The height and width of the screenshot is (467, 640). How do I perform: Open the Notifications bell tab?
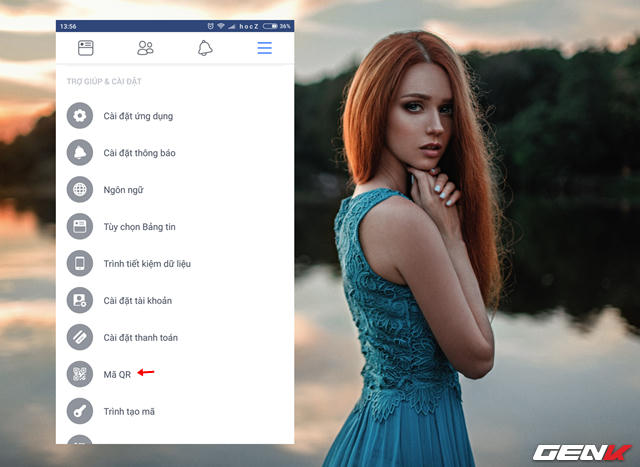point(205,47)
